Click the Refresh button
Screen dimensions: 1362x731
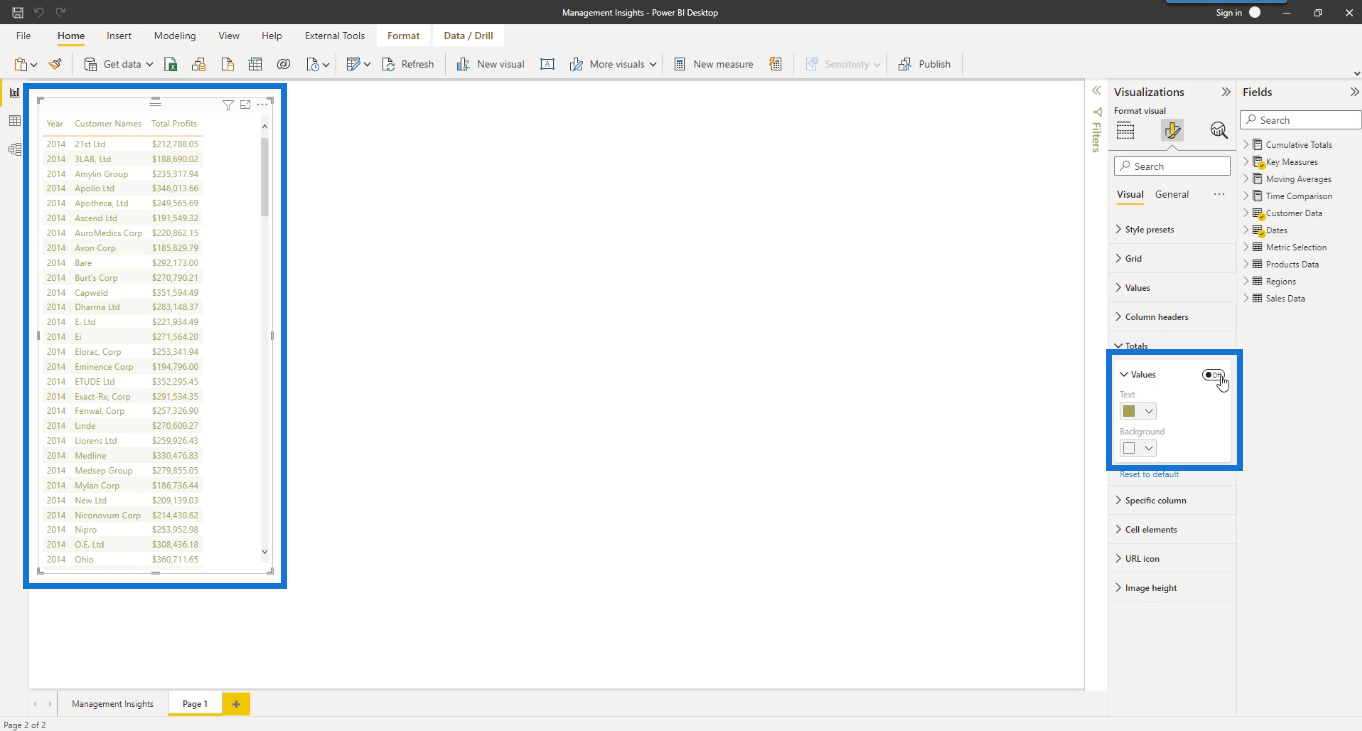(408, 64)
